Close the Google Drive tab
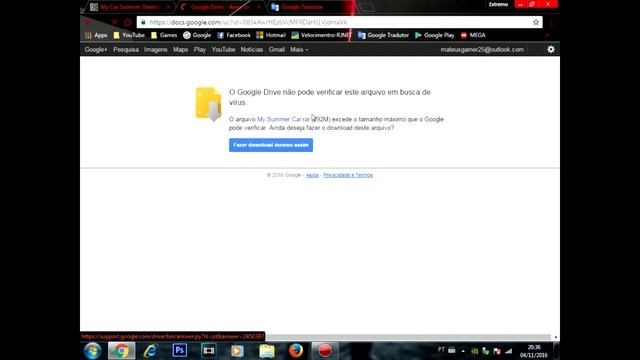 pos(258,7)
